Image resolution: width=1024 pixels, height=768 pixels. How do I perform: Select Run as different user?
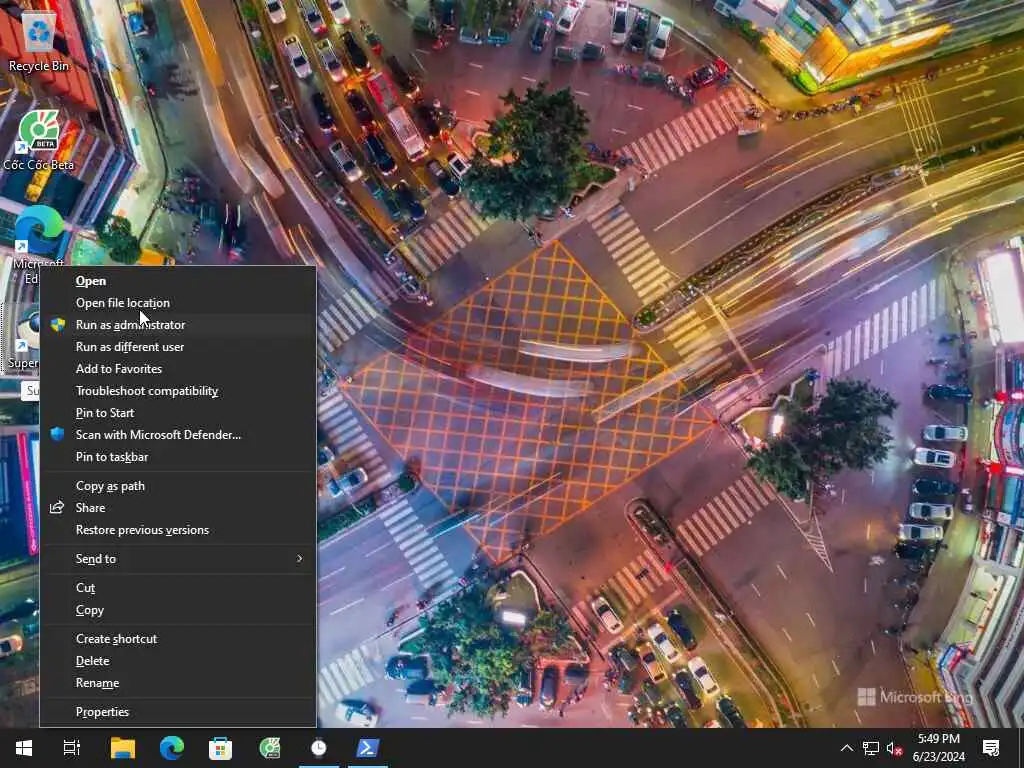(x=178, y=347)
